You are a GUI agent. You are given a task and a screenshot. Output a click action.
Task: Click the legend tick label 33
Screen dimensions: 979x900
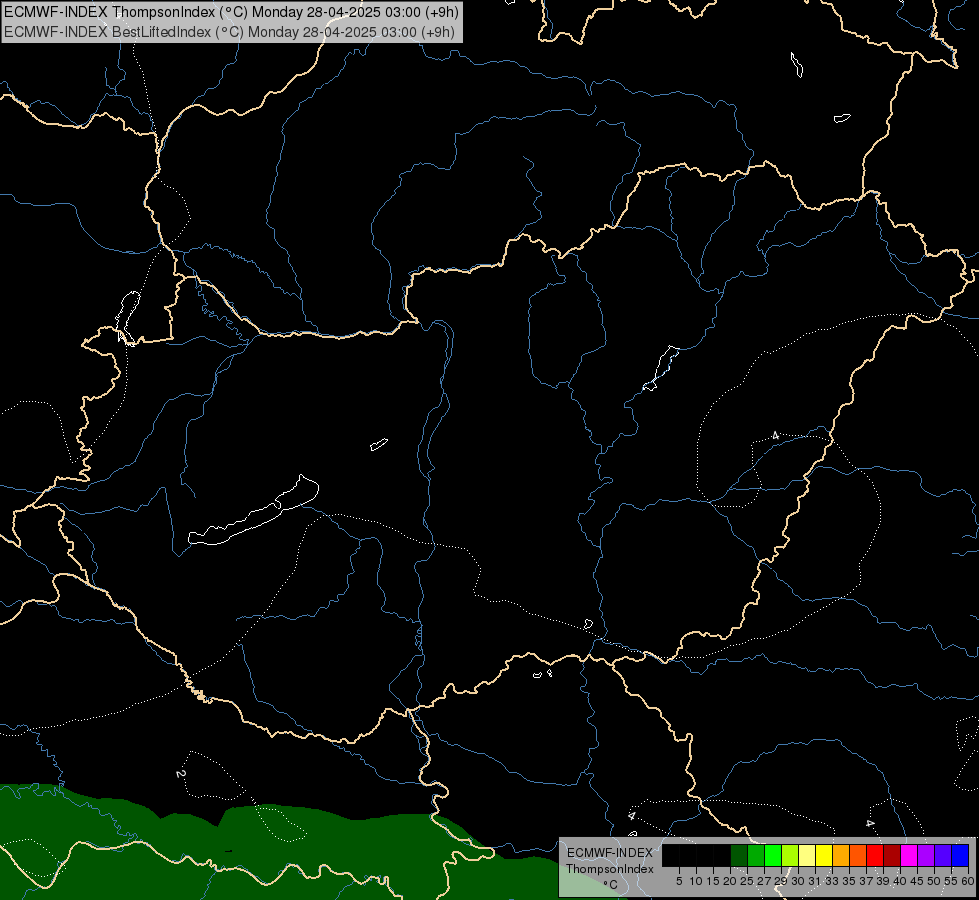(x=832, y=881)
